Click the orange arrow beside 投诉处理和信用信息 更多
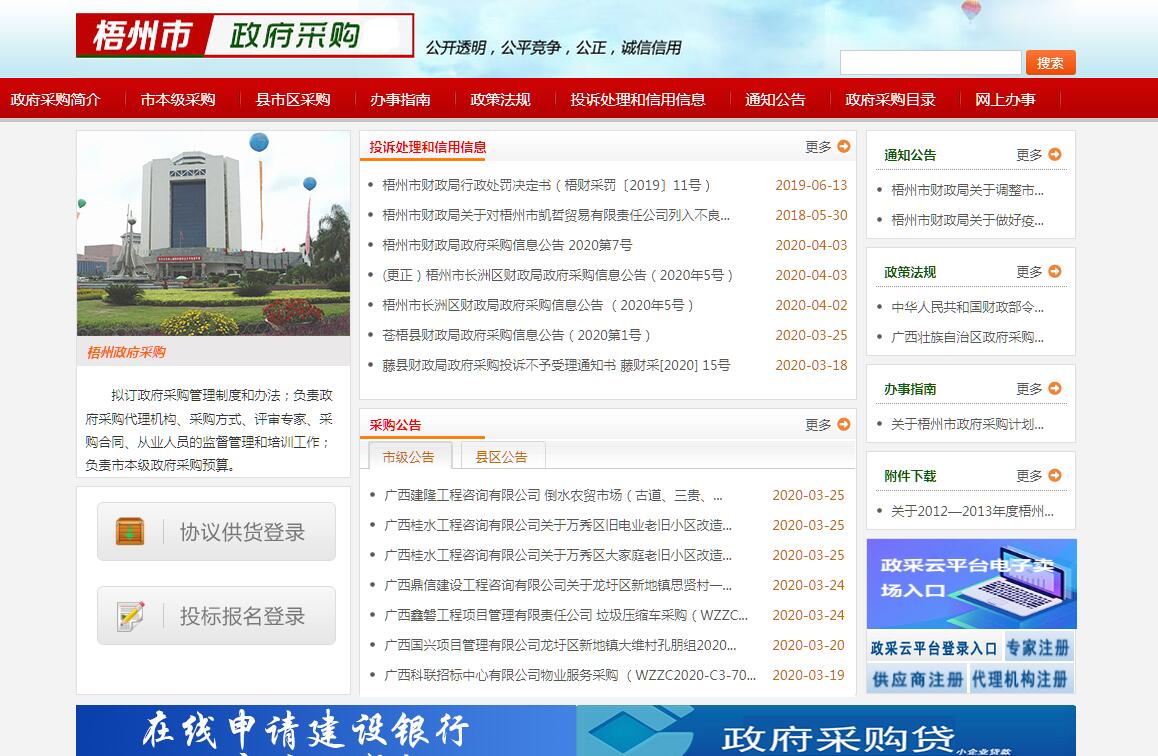This screenshot has height=756, width=1158. 844,146
